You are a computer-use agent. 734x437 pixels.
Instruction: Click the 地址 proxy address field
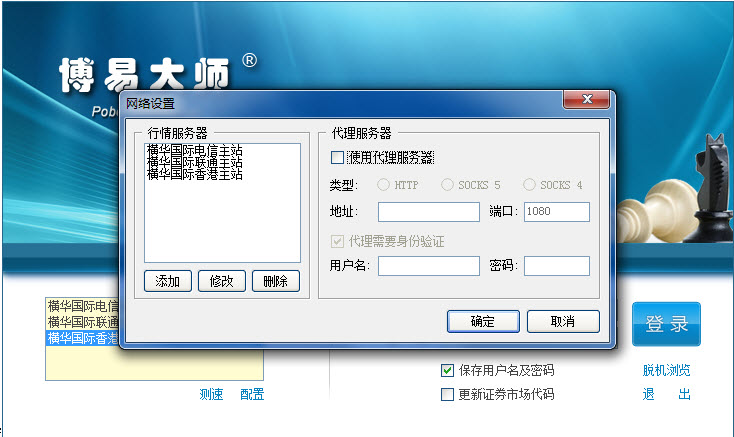click(429, 212)
